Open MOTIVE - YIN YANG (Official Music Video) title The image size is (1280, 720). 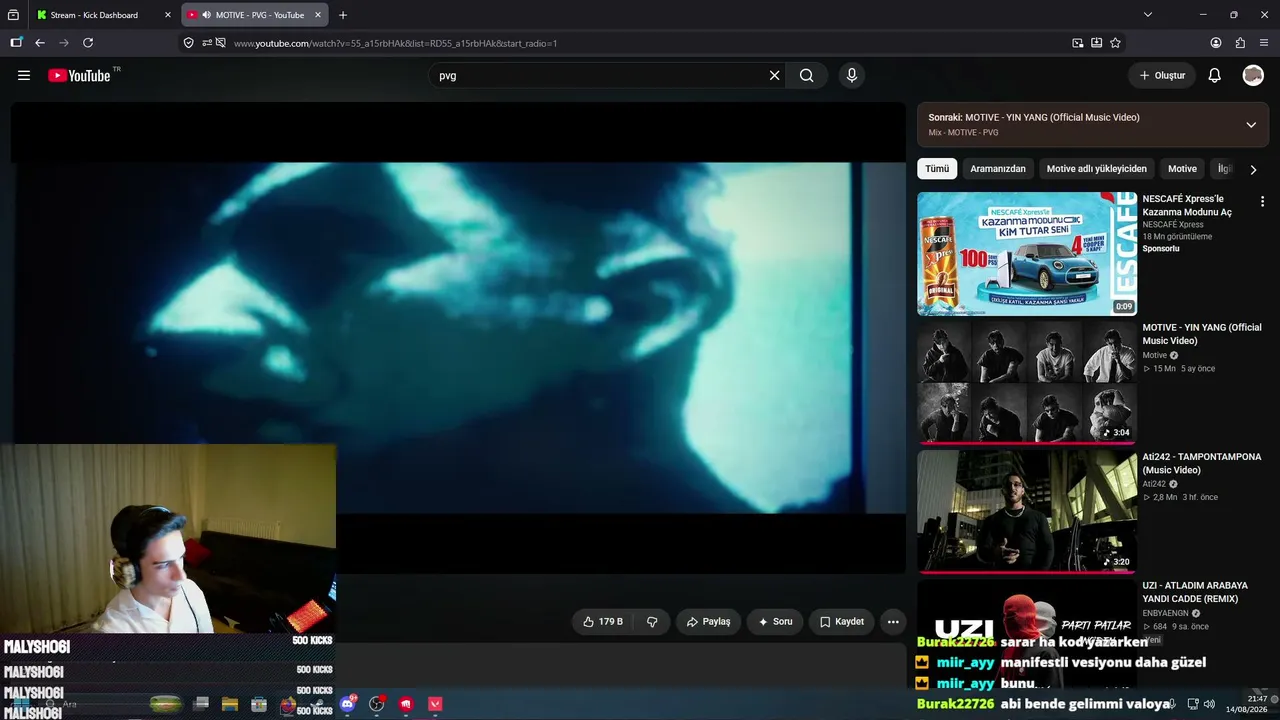1202,334
